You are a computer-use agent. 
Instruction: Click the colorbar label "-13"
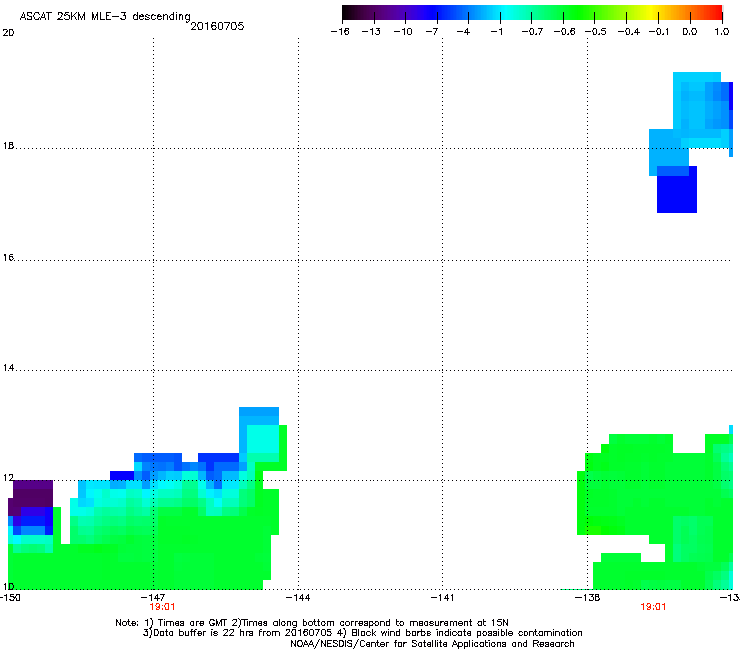pyautogui.click(x=371, y=32)
